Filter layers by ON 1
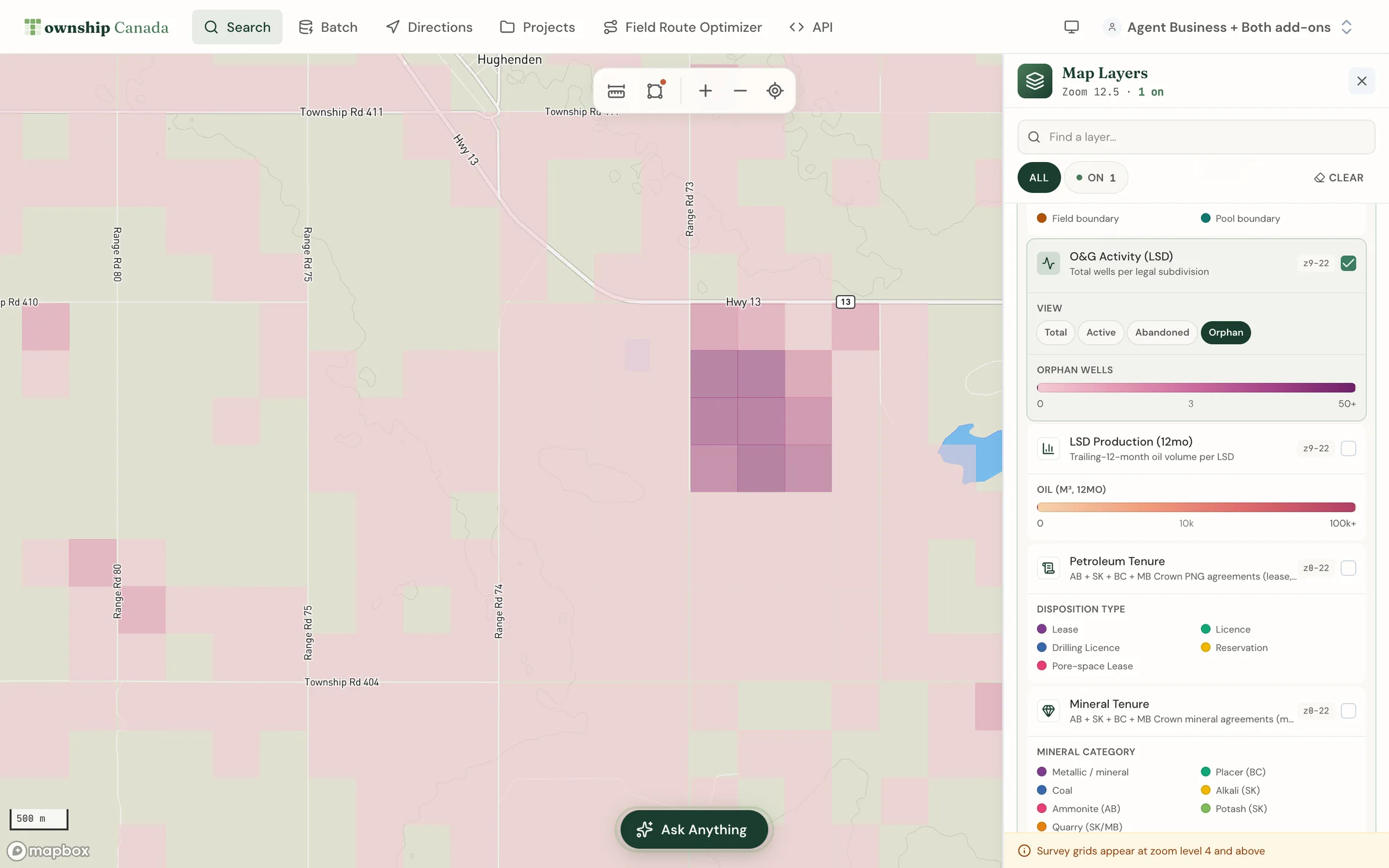This screenshot has height=868, width=1389. pos(1096,178)
